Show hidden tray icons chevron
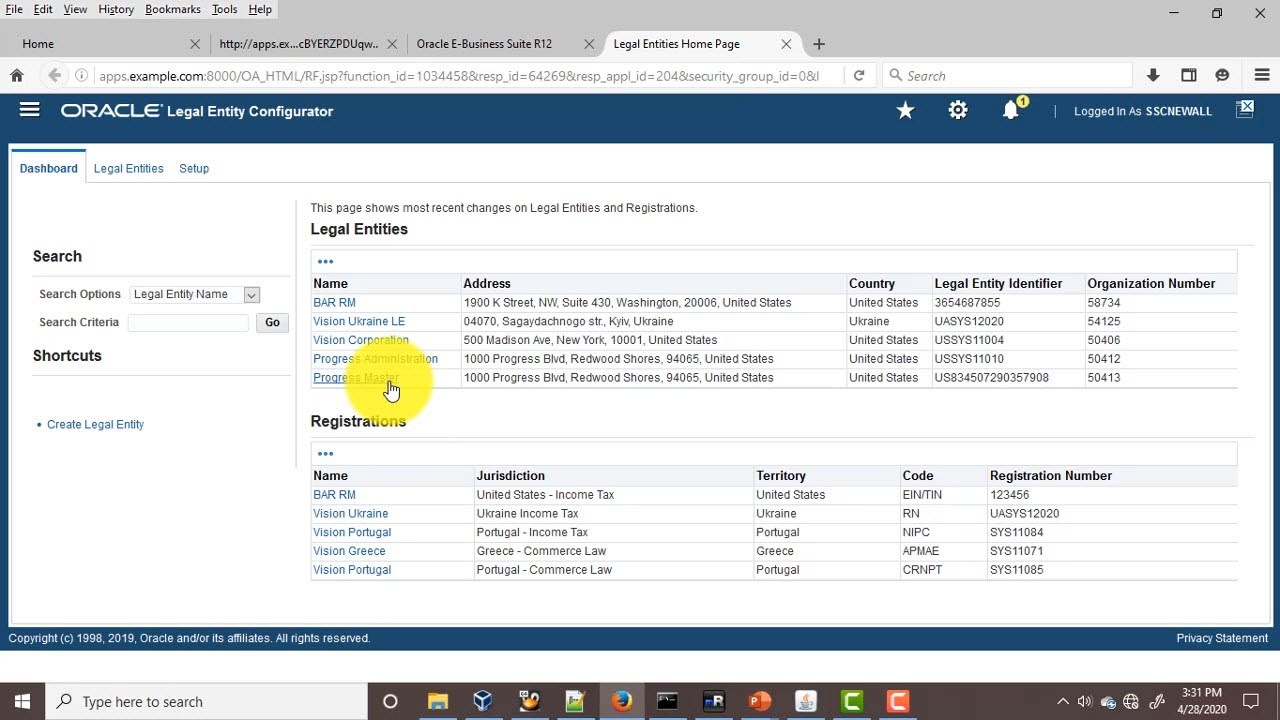This screenshot has width=1280, height=720. tap(1062, 701)
